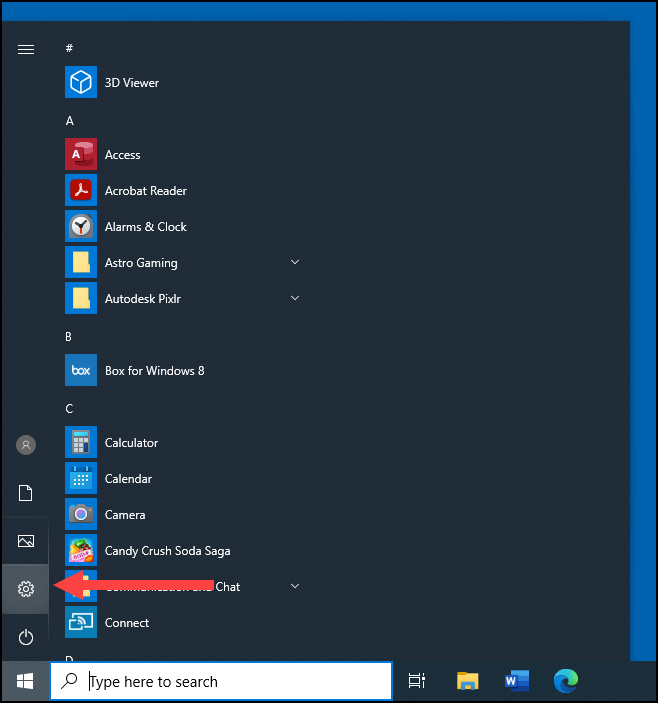Select the 3D Viewer label
The image size is (658, 703).
coord(132,83)
